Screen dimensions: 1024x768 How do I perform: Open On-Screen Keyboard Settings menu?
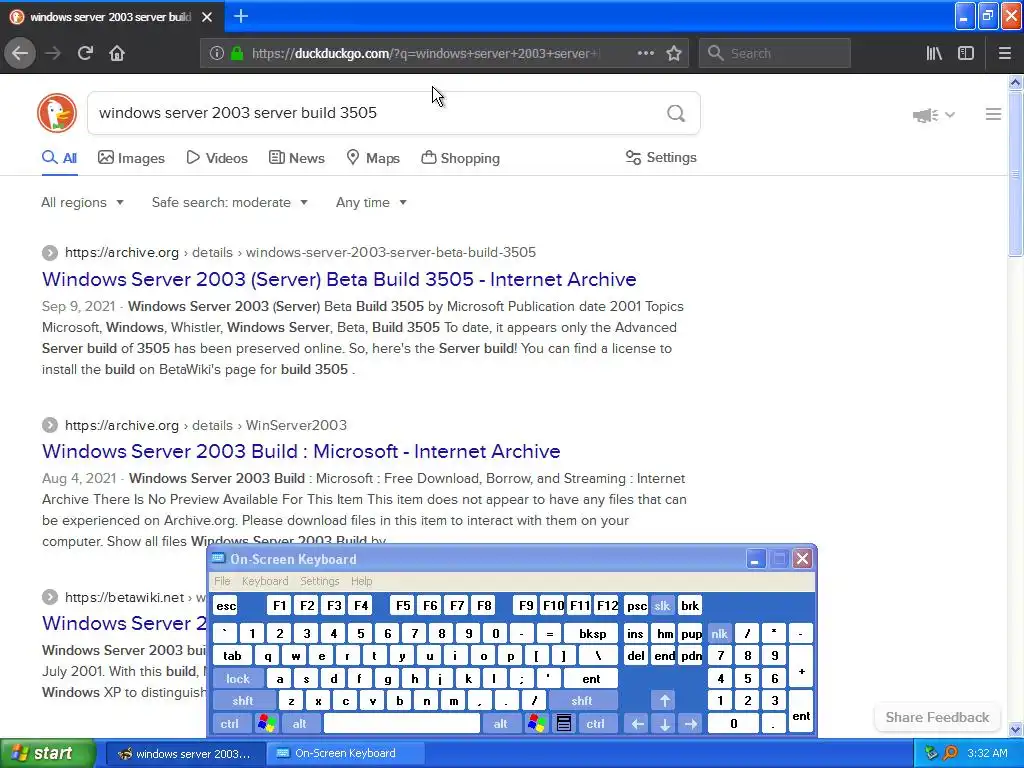(x=319, y=581)
